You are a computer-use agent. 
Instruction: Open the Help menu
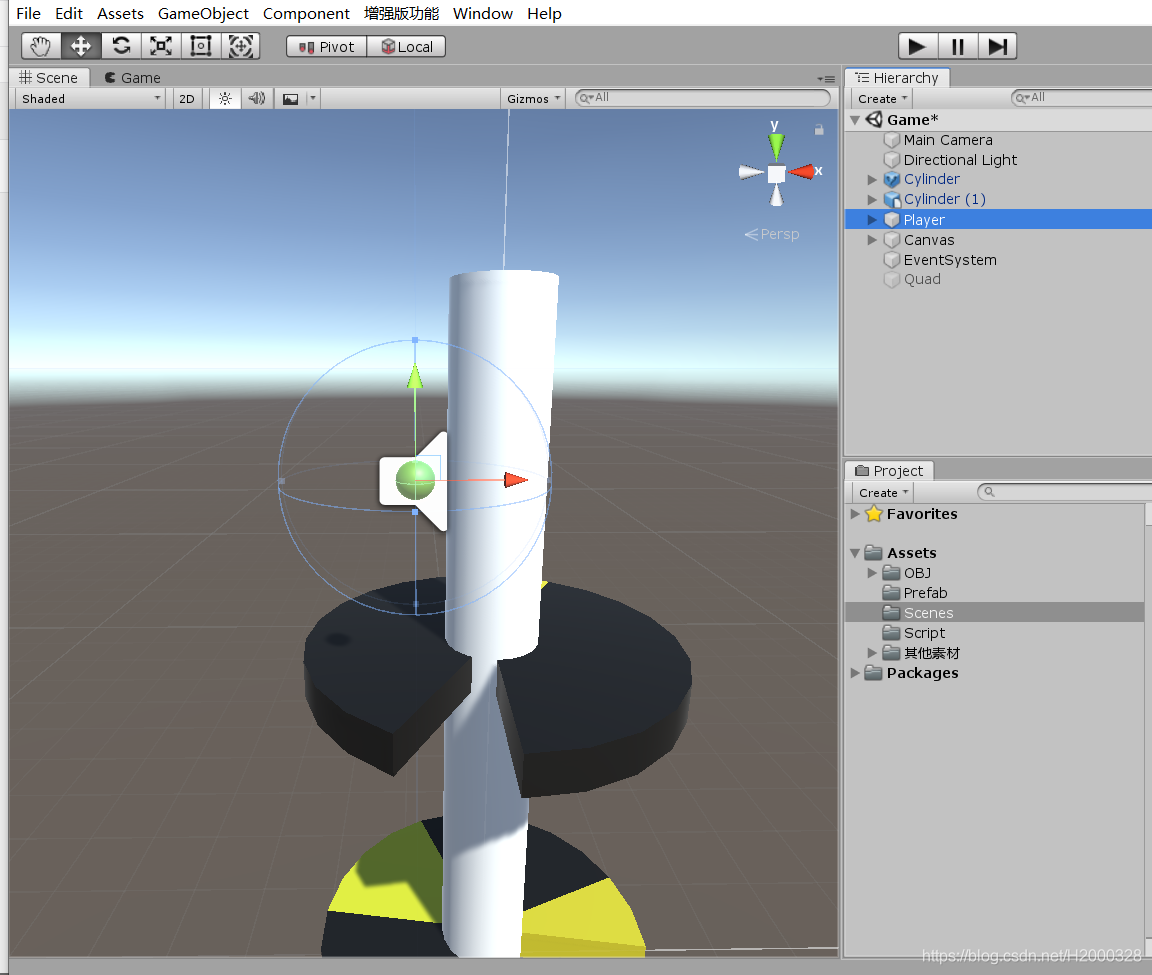[544, 13]
